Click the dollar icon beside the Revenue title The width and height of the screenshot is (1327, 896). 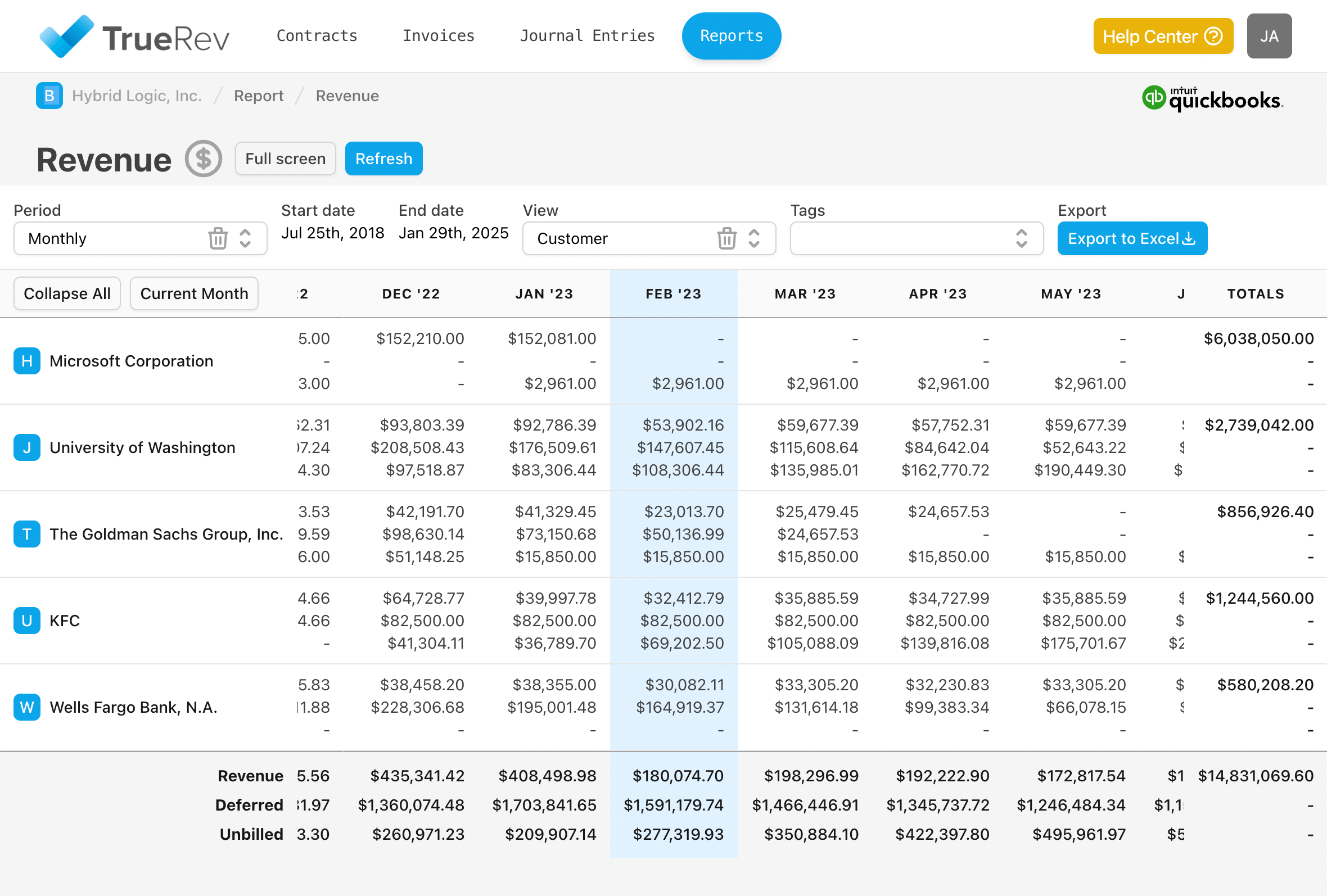202,159
